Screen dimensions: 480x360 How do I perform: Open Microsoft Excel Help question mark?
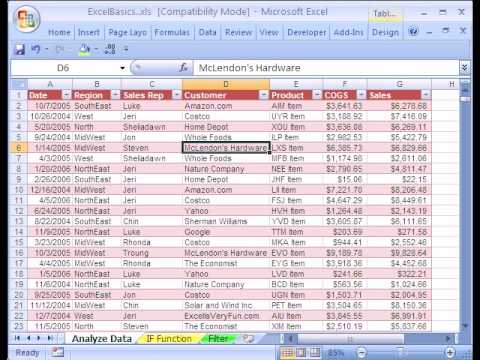(413, 32)
